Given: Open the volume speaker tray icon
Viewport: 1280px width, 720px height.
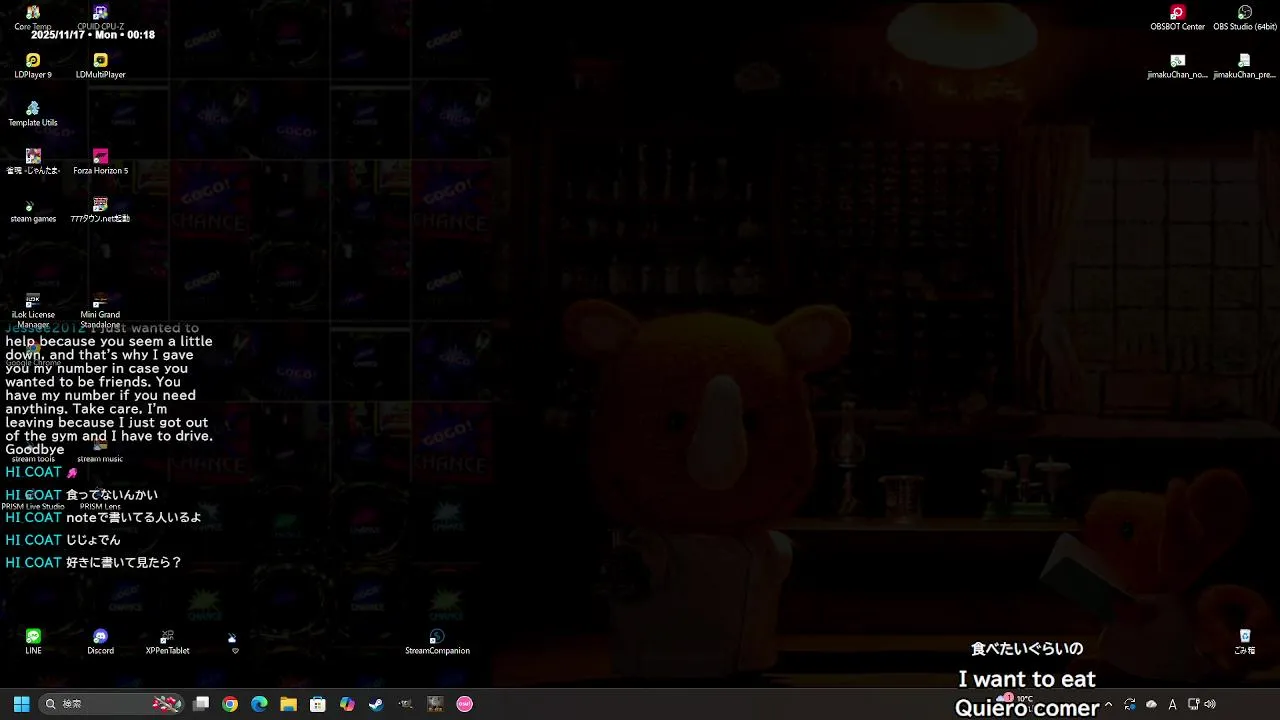Looking at the screenshot, I should 1209,705.
